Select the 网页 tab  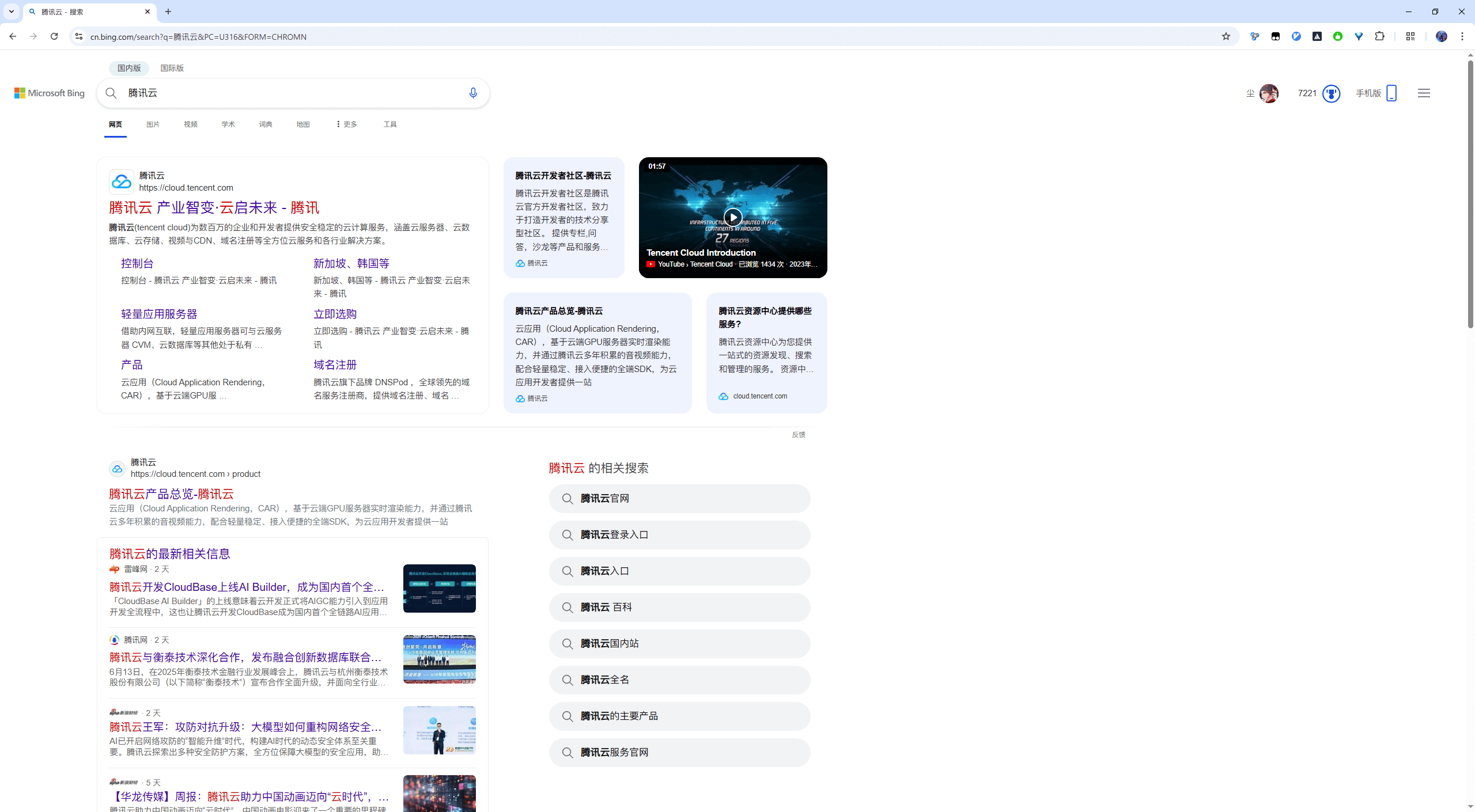coord(115,124)
